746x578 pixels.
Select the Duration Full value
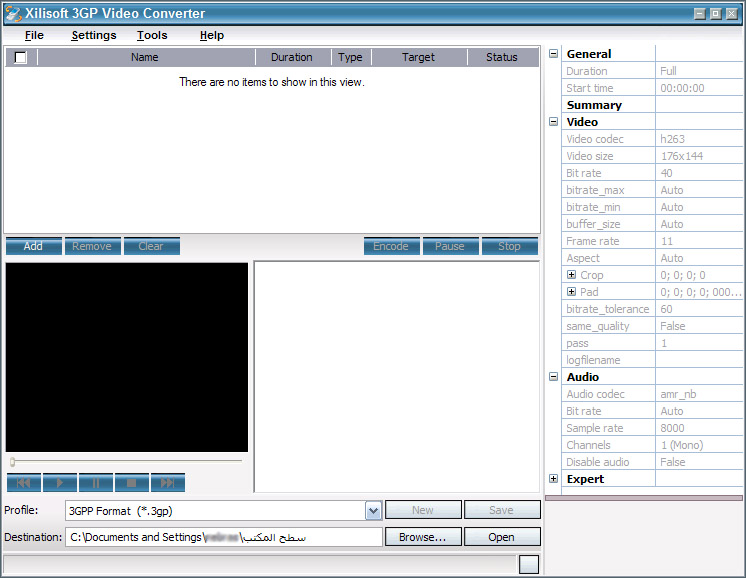click(699, 71)
